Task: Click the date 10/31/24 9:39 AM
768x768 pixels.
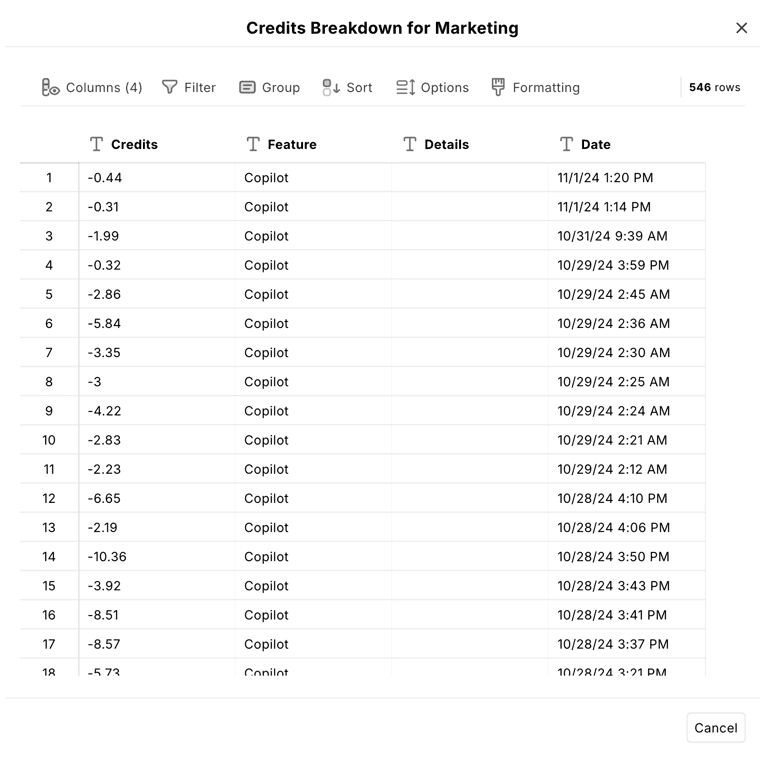Action: (612, 236)
